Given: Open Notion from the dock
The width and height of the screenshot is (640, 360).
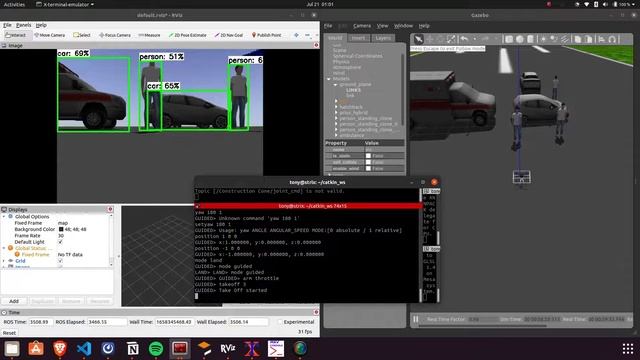Looking at the screenshot, I should click(132, 349).
